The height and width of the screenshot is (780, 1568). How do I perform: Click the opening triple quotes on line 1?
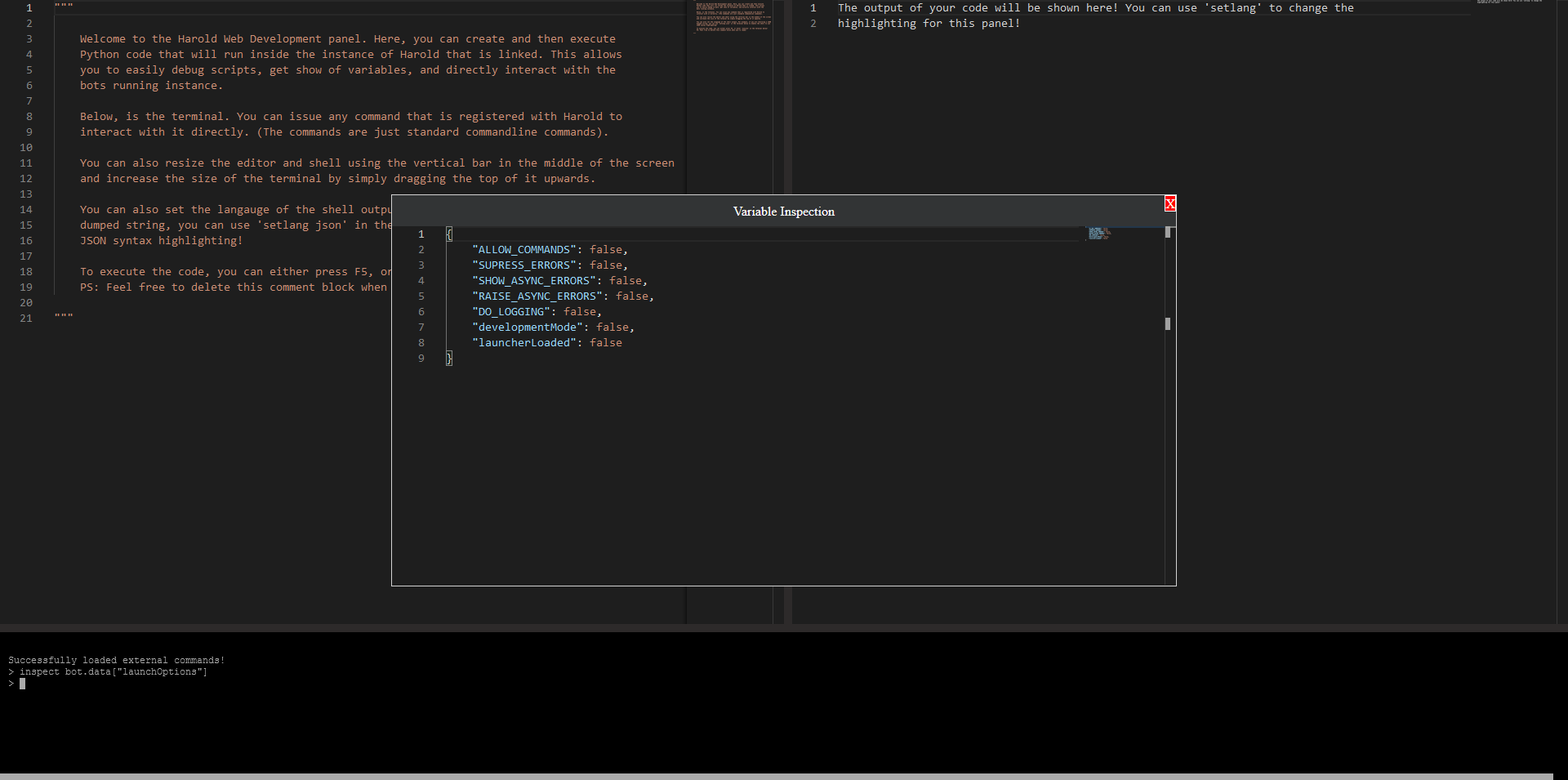coord(64,7)
